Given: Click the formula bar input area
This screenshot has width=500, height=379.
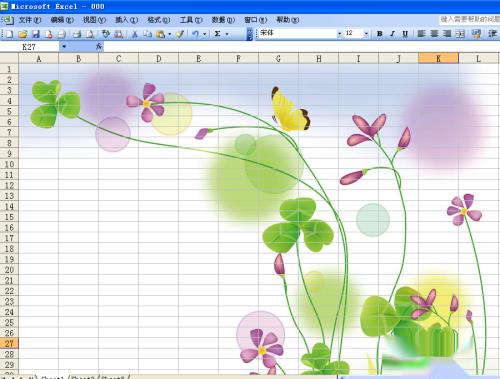Looking at the screenshot, I should click(302, 47).
